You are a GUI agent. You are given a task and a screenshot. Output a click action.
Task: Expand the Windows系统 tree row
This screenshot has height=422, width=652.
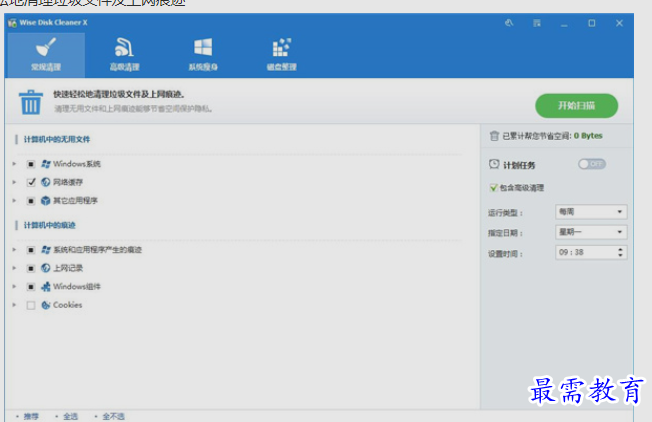[x=14, y=164]
